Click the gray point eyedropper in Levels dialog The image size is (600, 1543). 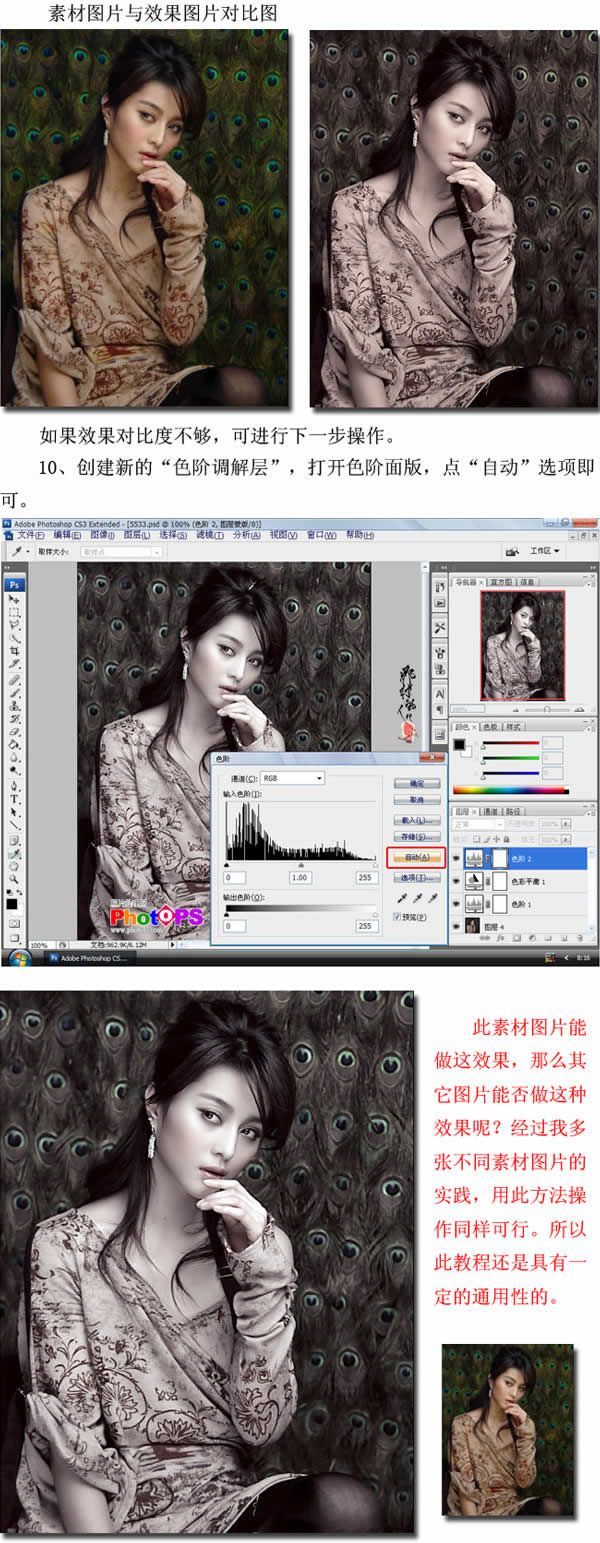(418, 899)
